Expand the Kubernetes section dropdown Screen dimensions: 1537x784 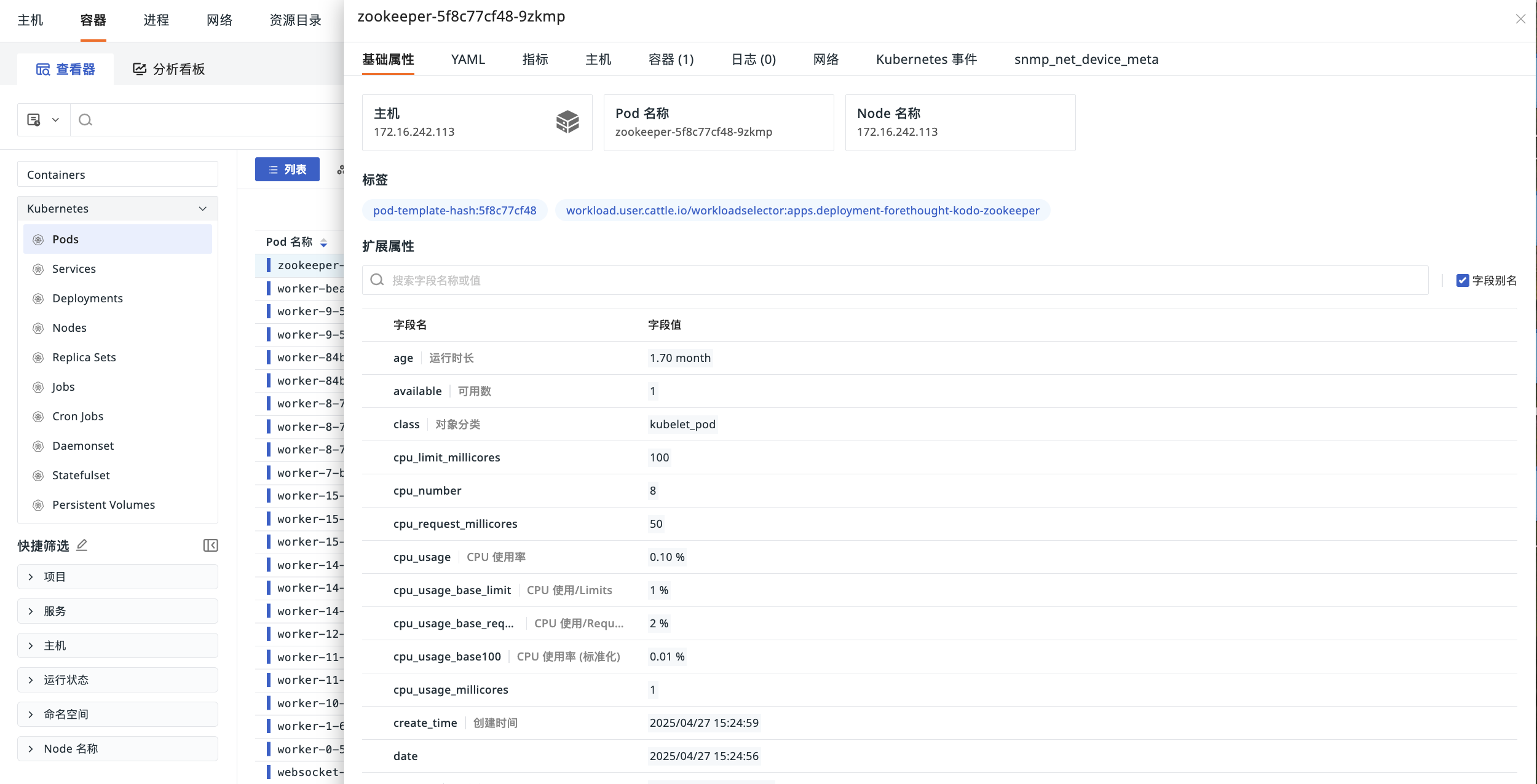(202, 209)
